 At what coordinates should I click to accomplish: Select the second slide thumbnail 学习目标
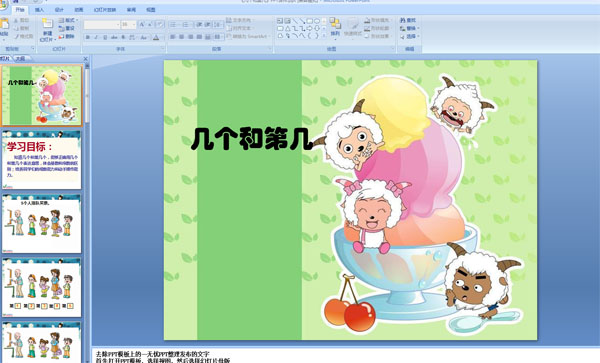41,160
